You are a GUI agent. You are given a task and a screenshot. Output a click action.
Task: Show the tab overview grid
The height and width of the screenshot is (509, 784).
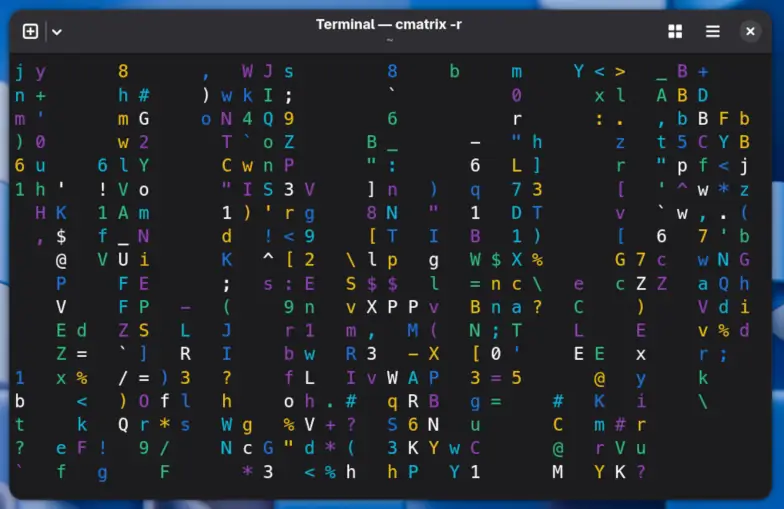(x=675, y=32)
